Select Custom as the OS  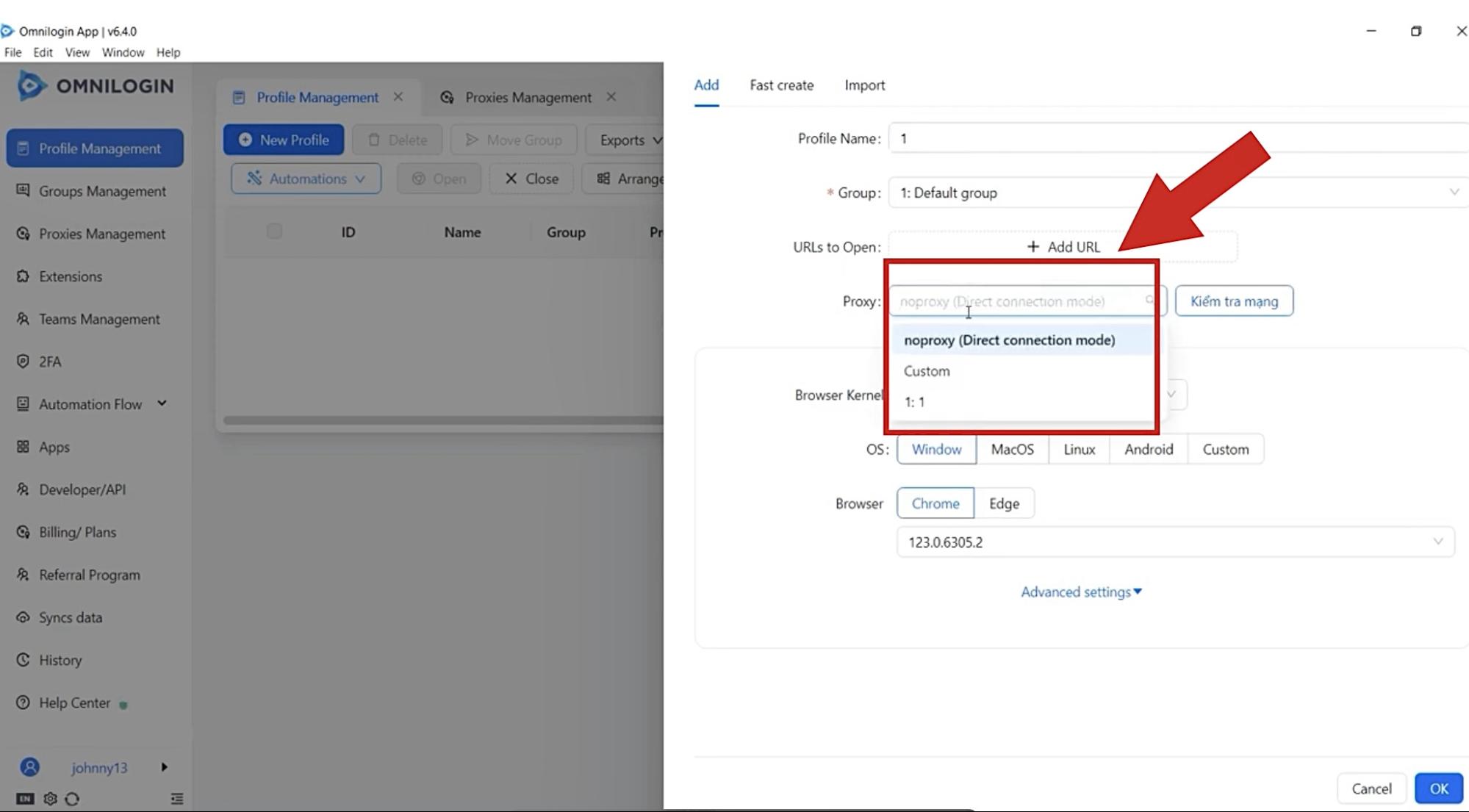click(1225, 449)
